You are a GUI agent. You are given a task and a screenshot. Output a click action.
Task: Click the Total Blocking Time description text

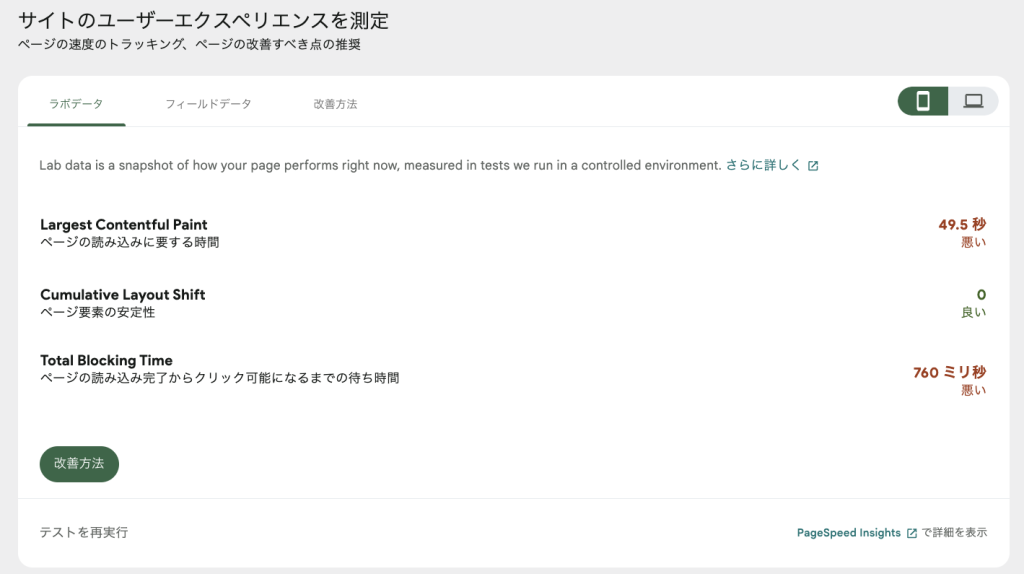pos(219,377)
